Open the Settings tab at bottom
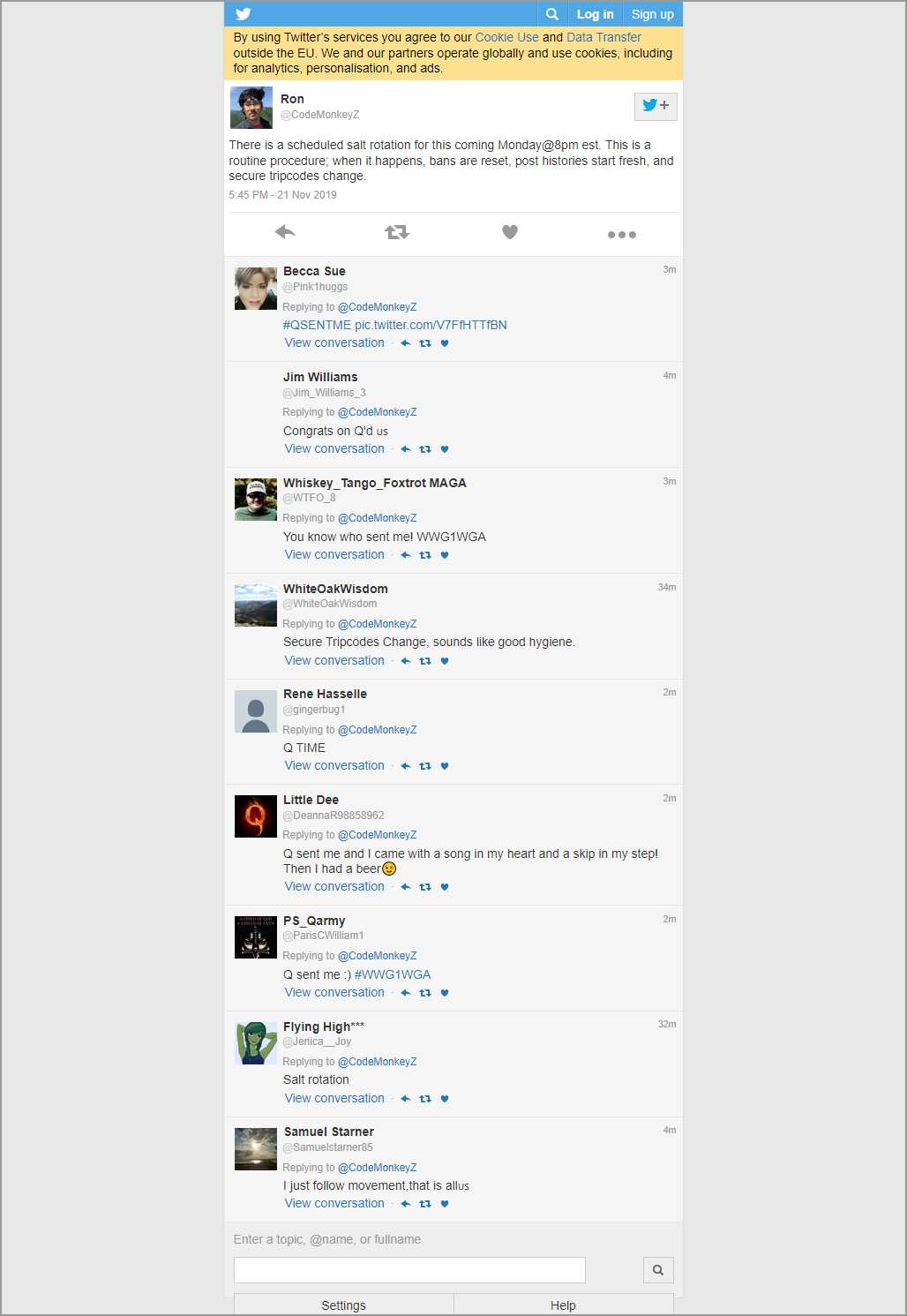 point(343,1305)
